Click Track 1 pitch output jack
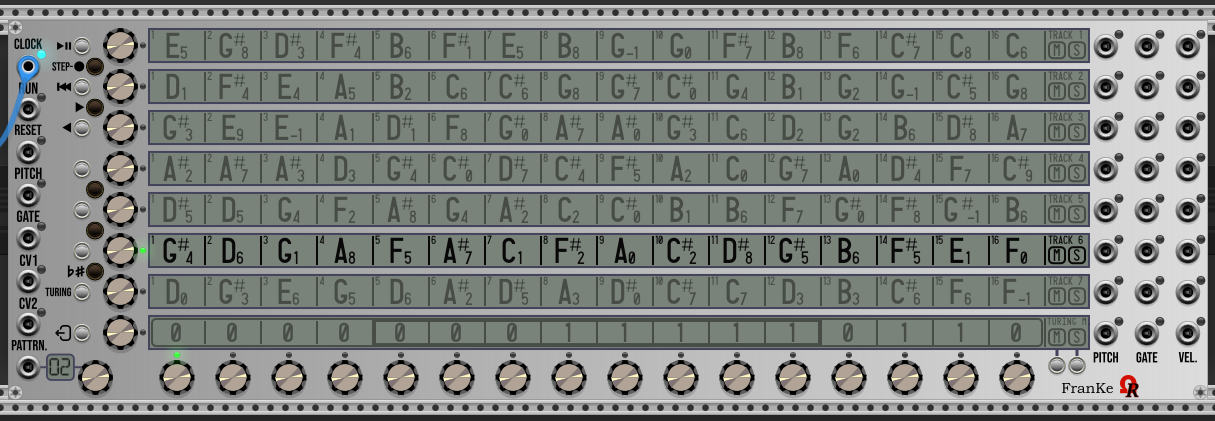1215x421 pixels. click(x=1106, y=46)
